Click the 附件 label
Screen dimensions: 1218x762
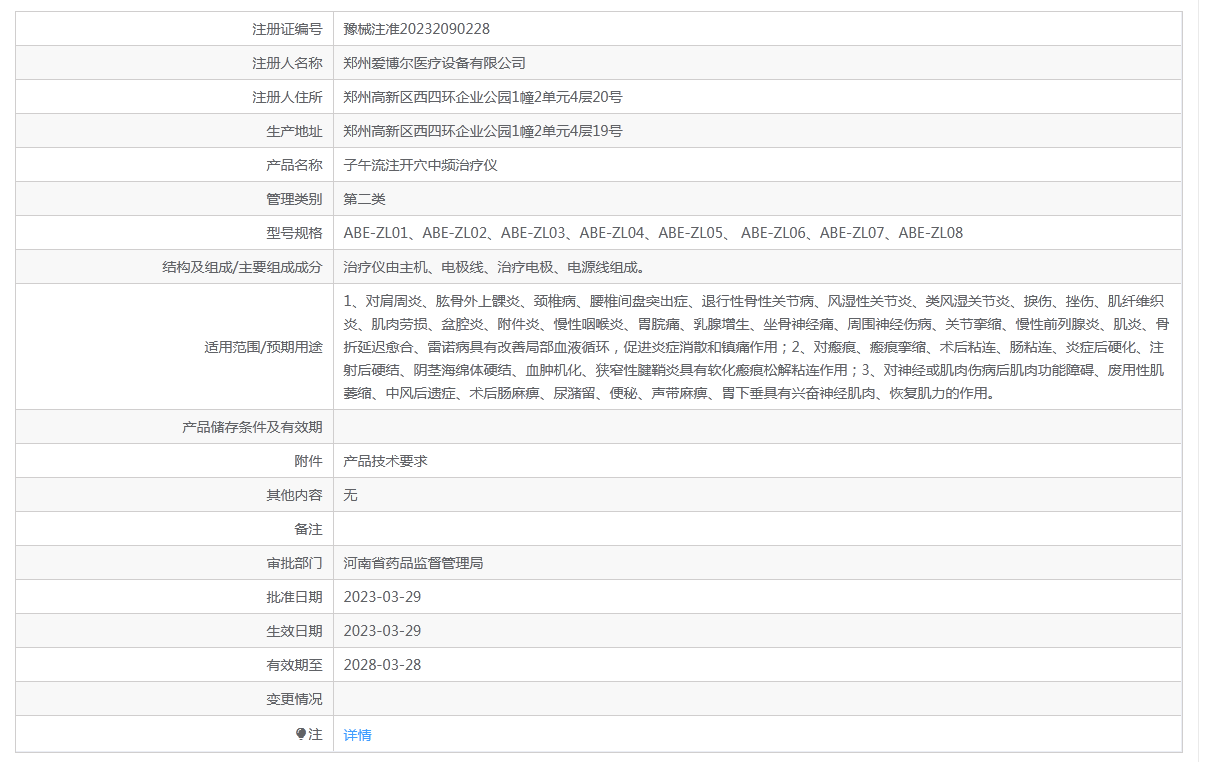pos(308,461)
